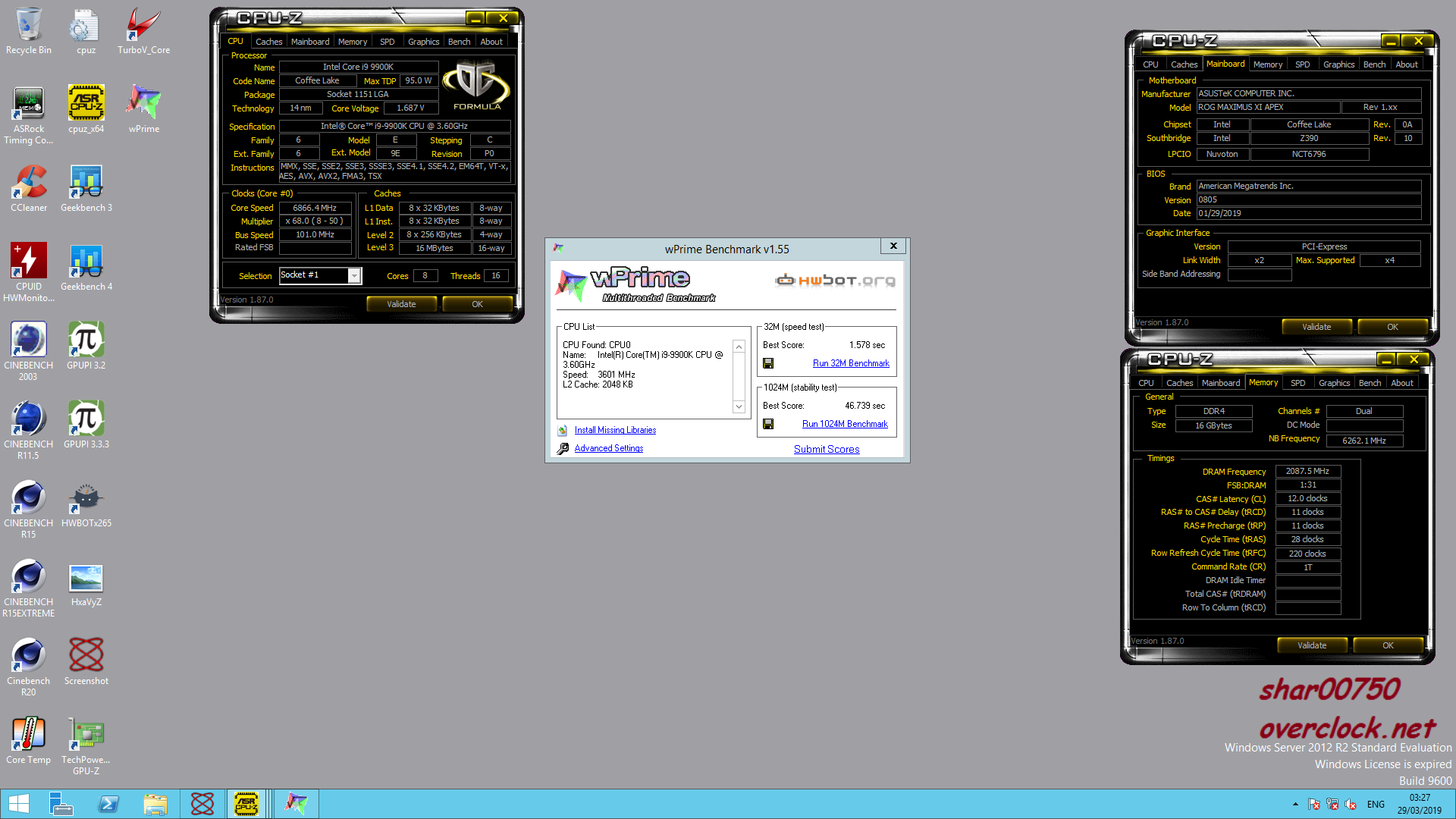Open the GPUPI 3.2 desktop icon
This screenshot has width=1456, height=819.
[86, 347]
